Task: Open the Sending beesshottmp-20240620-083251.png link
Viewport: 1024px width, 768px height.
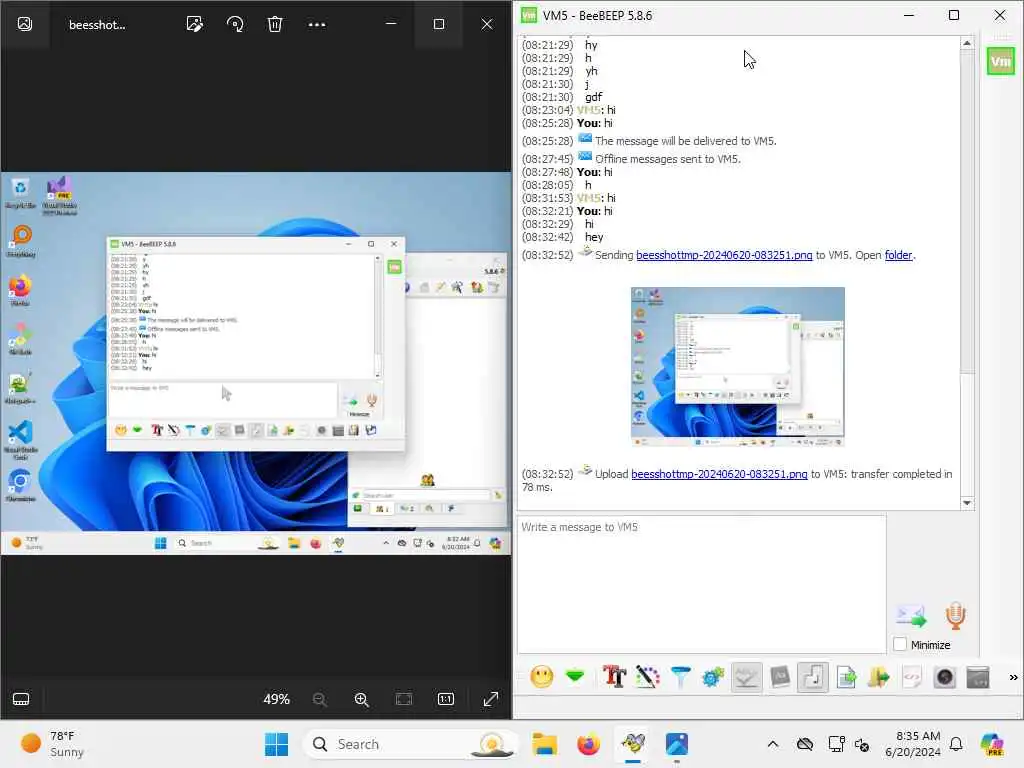Action: [x=724, y=255]
